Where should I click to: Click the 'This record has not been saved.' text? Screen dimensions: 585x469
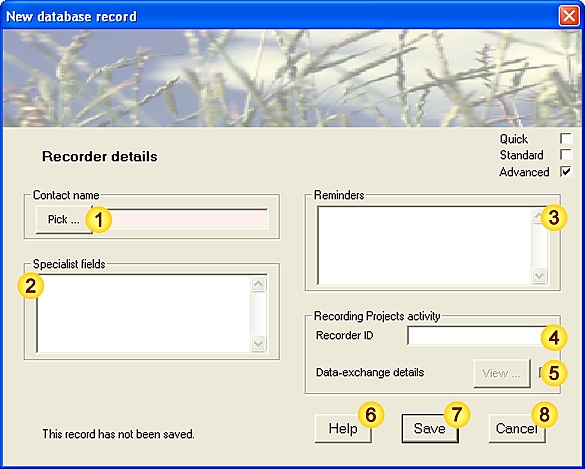pos(118,434)
